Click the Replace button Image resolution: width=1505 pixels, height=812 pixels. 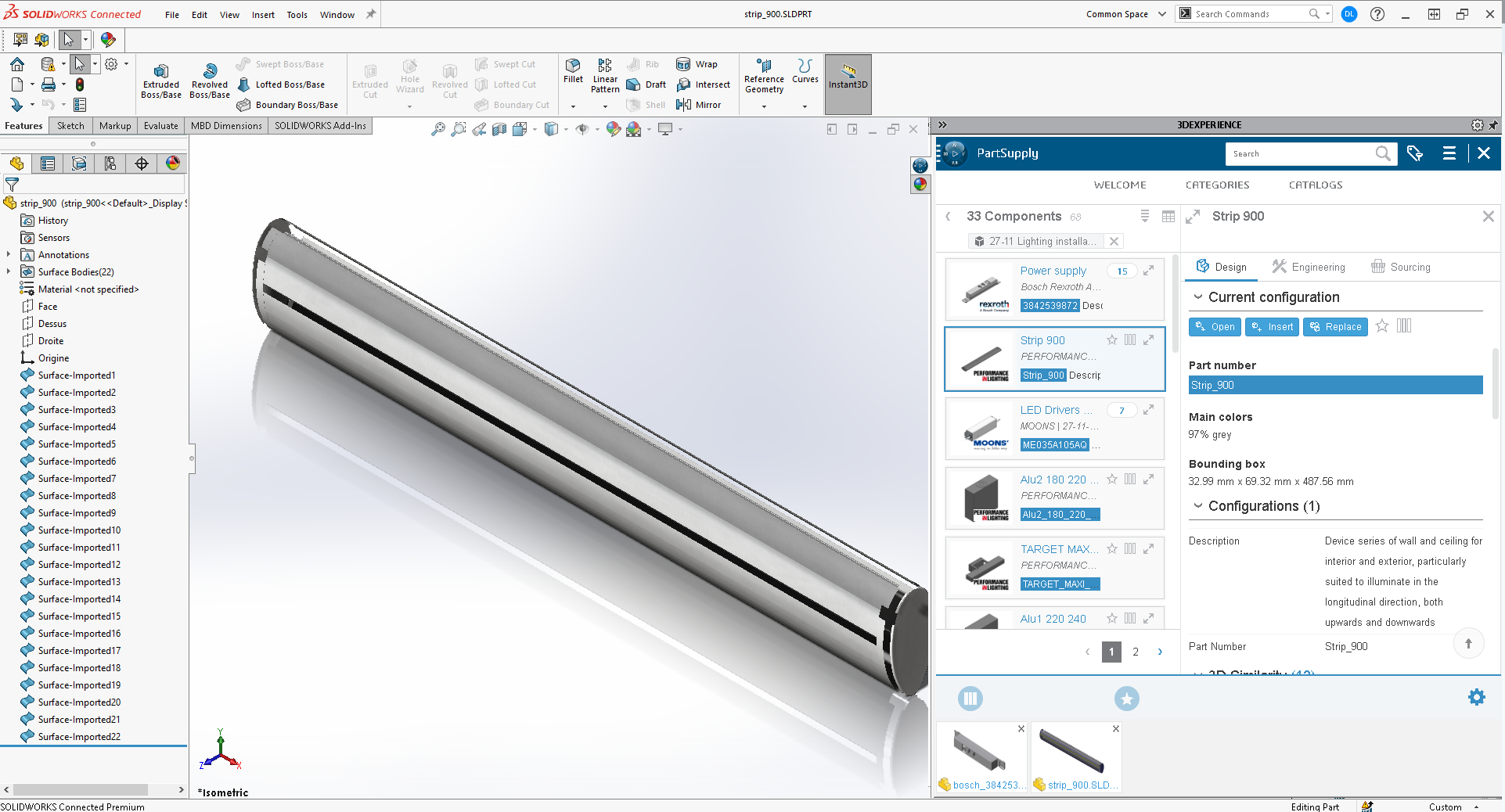(1335, 327)
